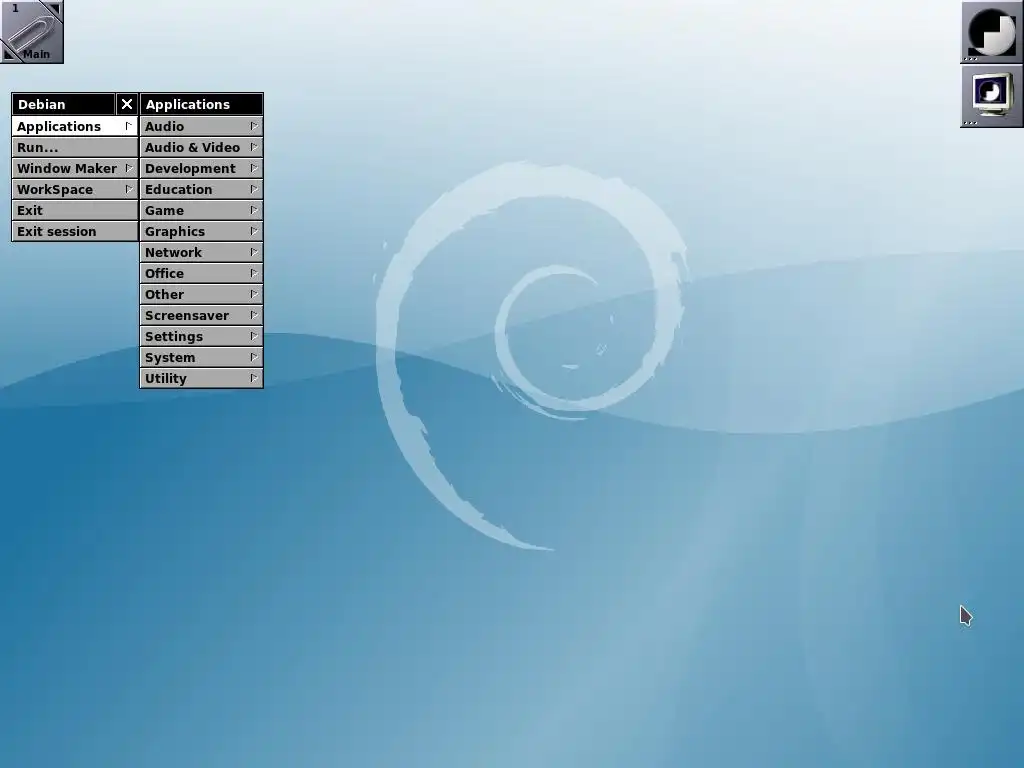Image resolution: width=1024 pixels, height=768 pixels.
Task: Click the previous-workspace arrow on the clip
Action: coord(8,55)
